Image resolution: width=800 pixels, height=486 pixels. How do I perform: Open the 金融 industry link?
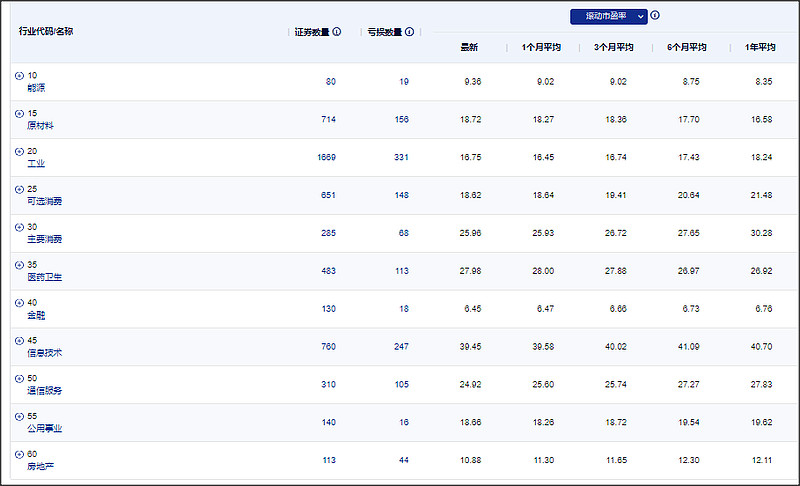point(36,315)
